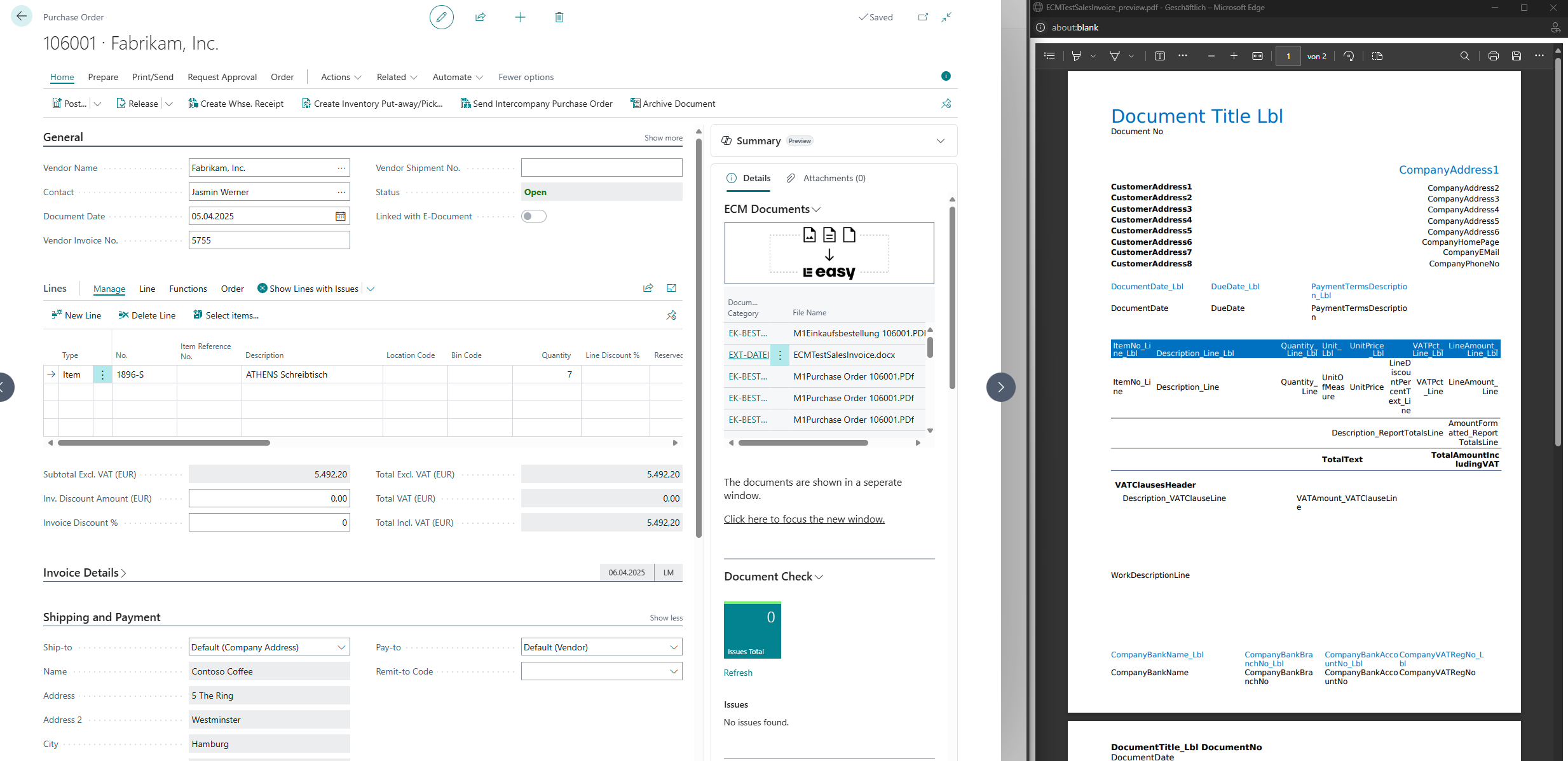The height and width of the screenshot is (761, 1568).
Task: Expand the Summary panel chevron
Action: 940,141
